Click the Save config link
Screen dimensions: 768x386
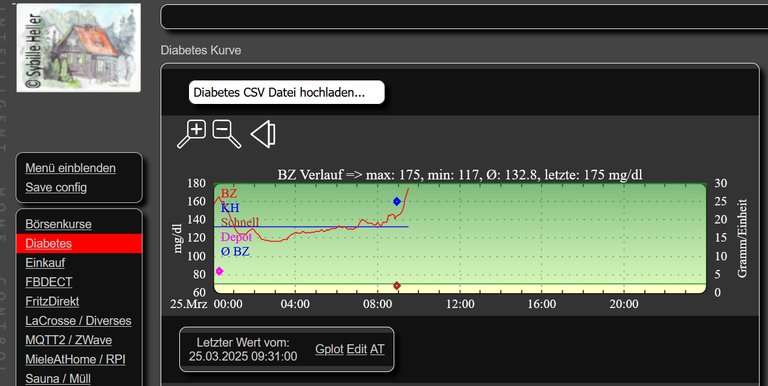coord(56,187)
